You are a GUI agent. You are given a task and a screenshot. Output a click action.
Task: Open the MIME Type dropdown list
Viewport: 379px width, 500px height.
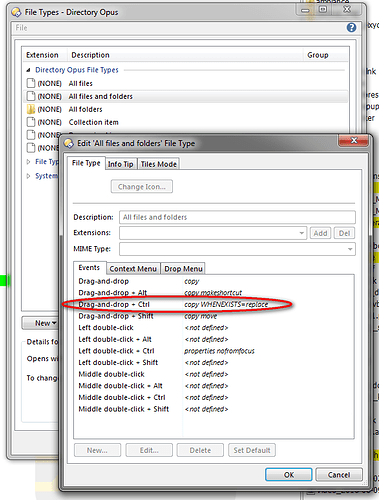[x=350, y=249]
